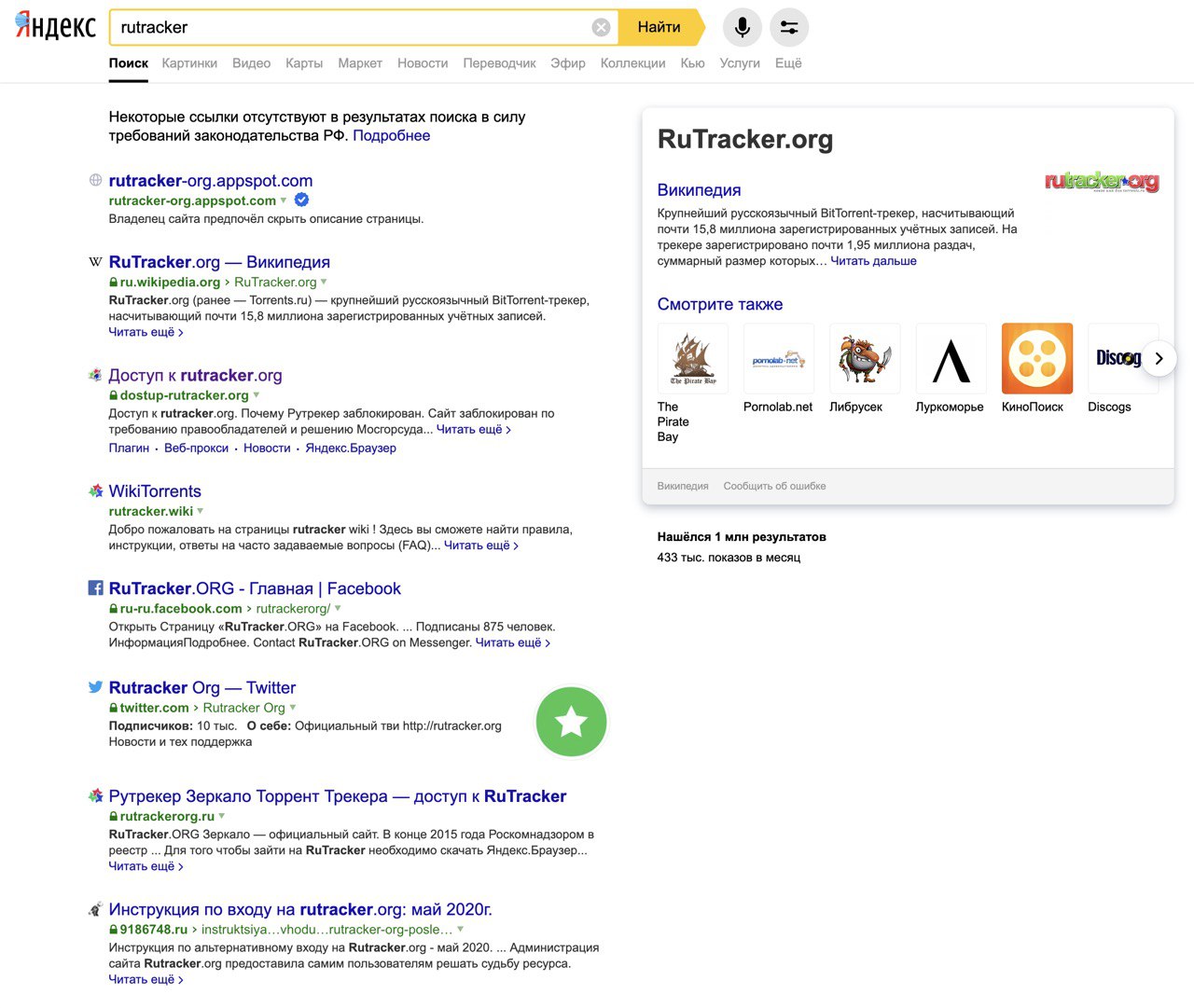This screenshot has width=1194, height=1008.
Task: Open the Rutracker Org — Twitter result
Action: tap(202, 687)
